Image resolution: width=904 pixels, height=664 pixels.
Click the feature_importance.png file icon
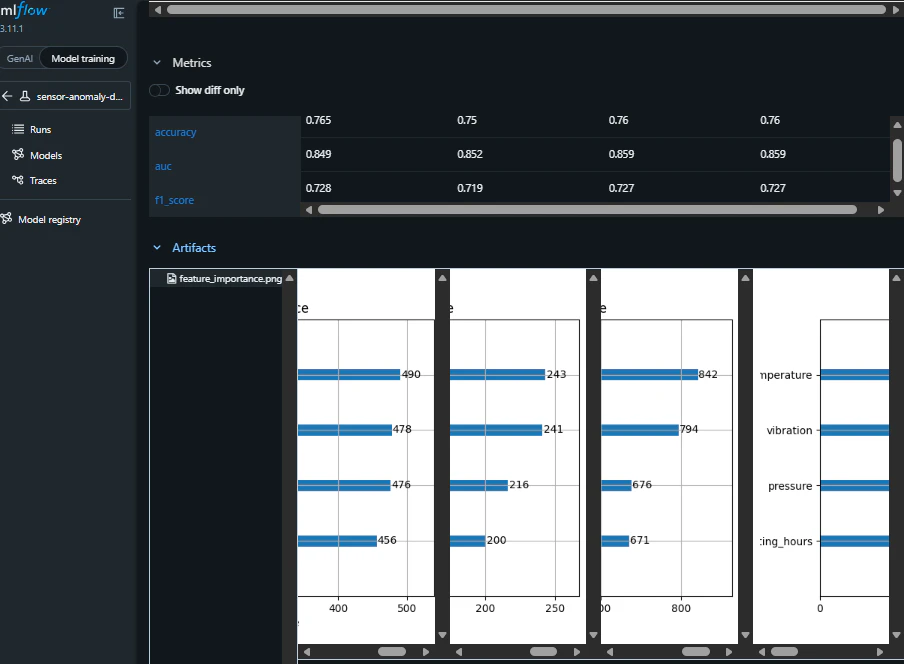(x=171, y=278)
